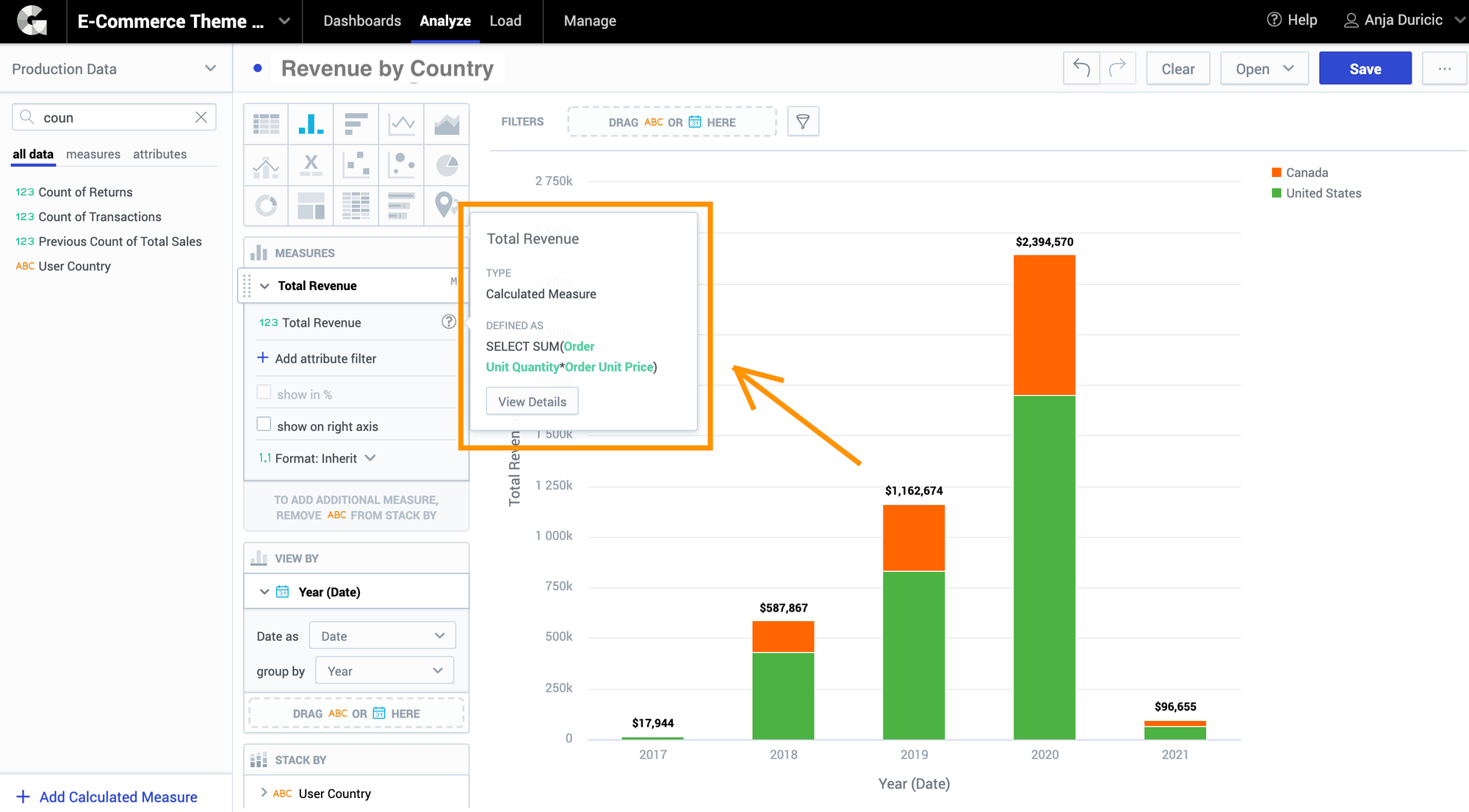Open the Date as dropdown
The image size is (1469, 812).
(x=382, y=635)
